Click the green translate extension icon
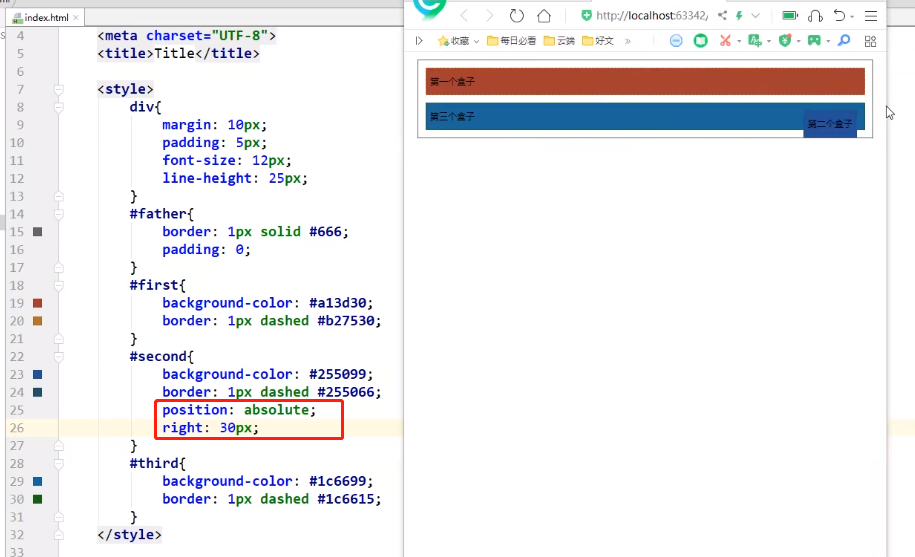Screen dimensions: 915x557 tap(755, 41)
